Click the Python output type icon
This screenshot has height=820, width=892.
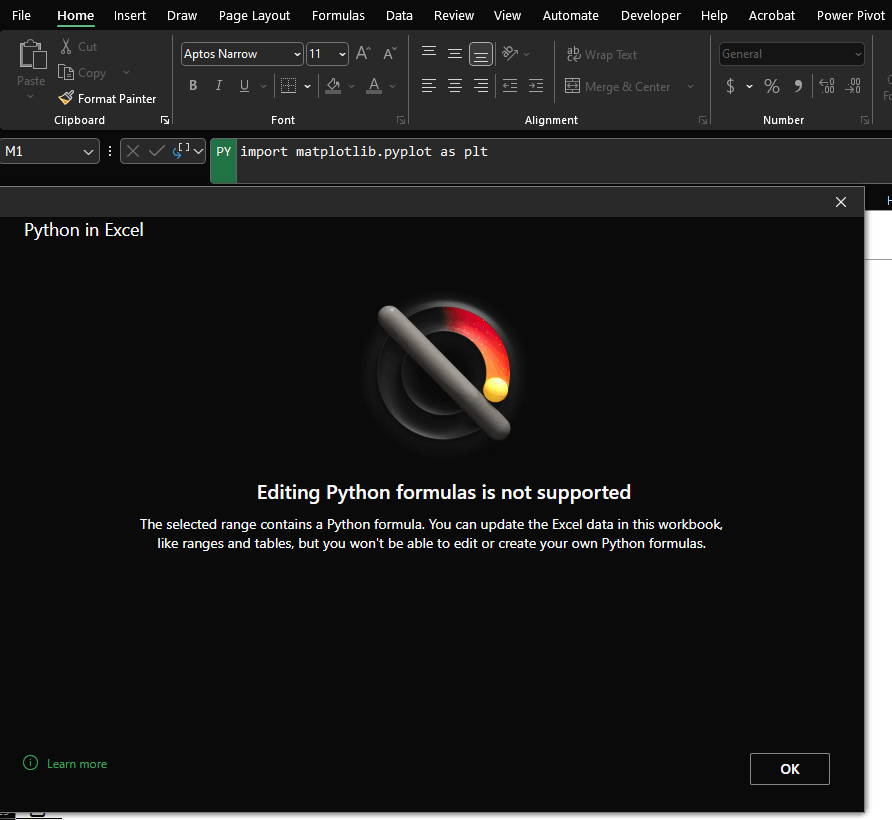click(181, 151)
